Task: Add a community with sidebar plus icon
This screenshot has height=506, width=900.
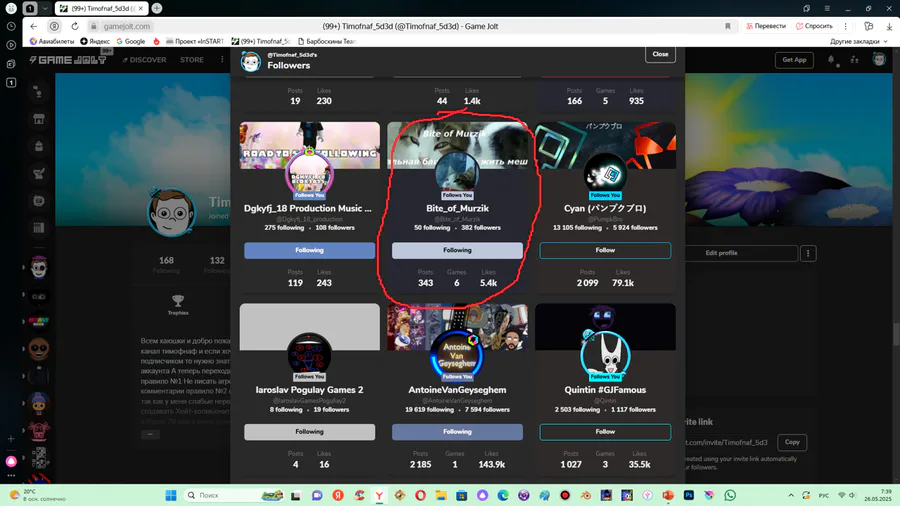Action: click(11, 439)
